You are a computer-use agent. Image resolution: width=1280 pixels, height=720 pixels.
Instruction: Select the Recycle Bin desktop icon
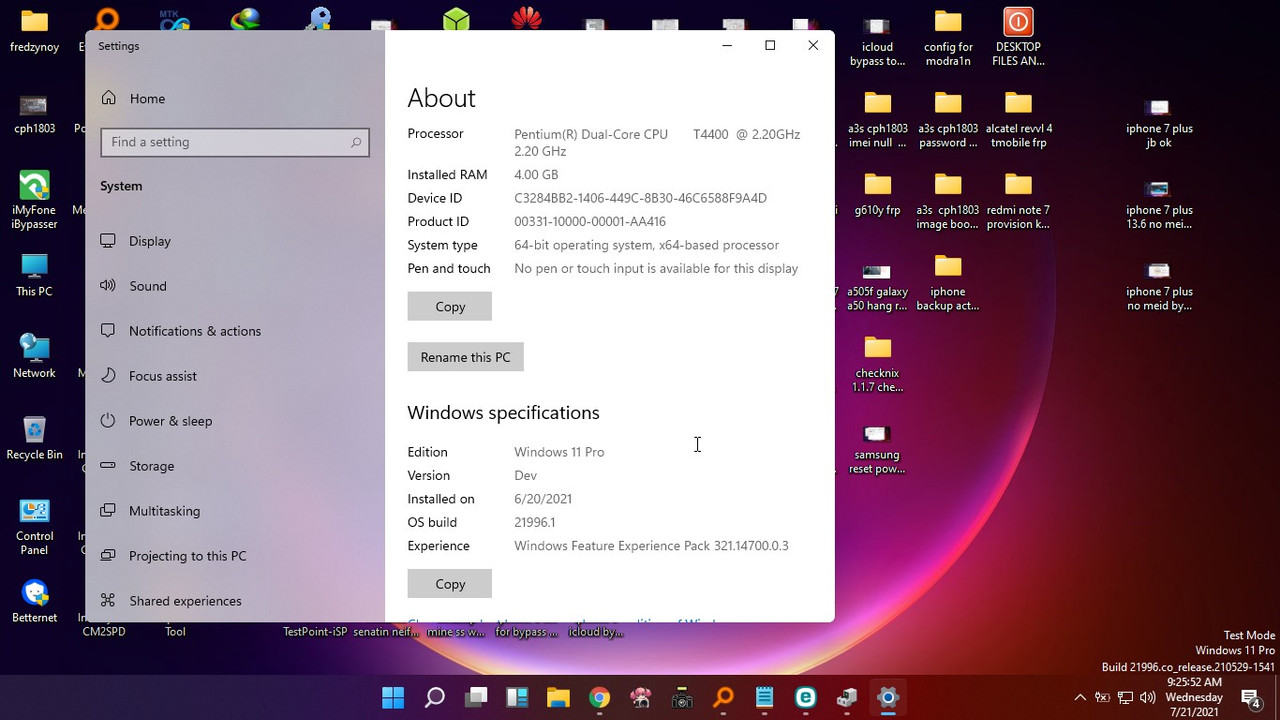pos(34,438)
